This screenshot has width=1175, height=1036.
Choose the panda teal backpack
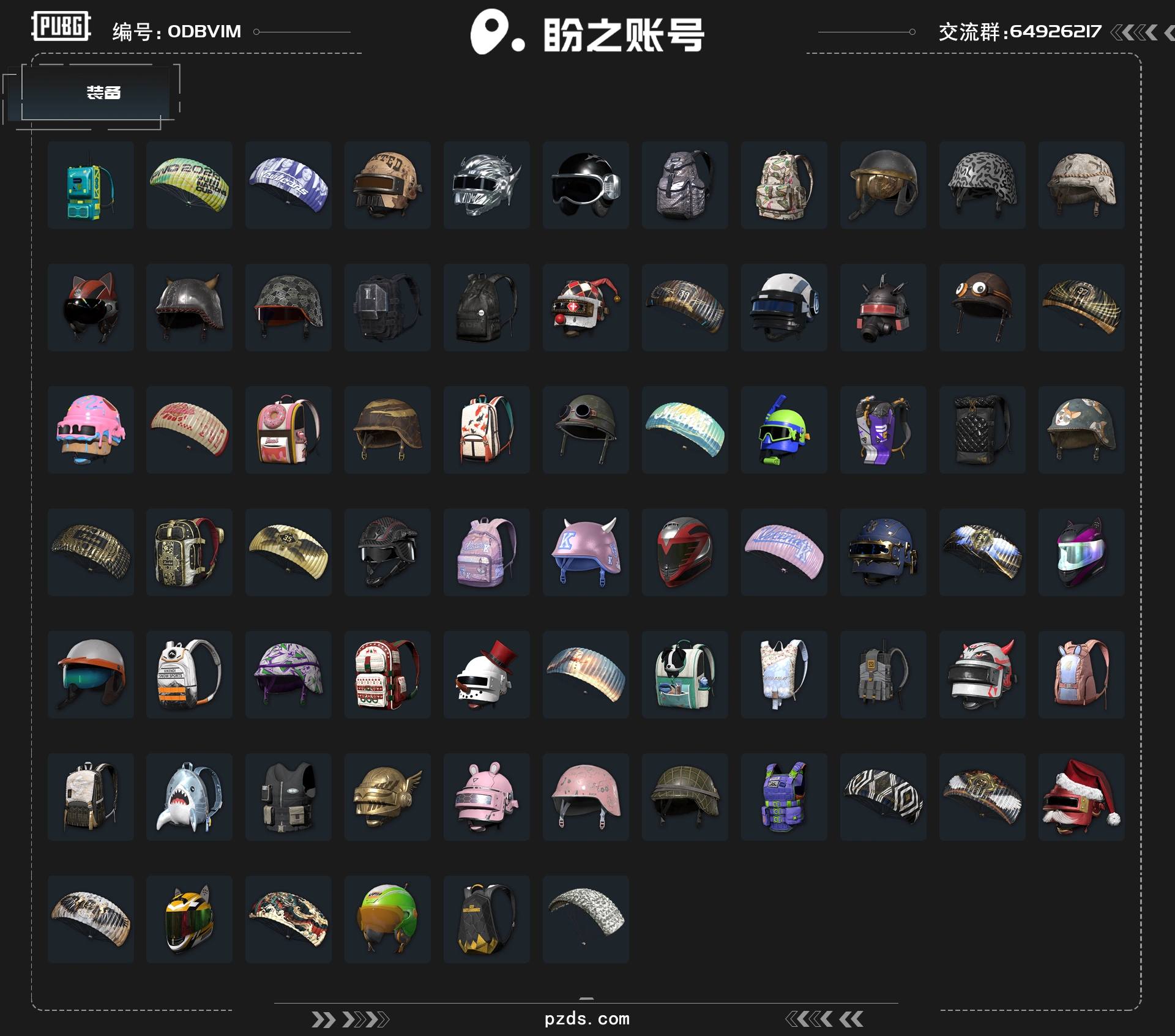click(x=685, y=674)
